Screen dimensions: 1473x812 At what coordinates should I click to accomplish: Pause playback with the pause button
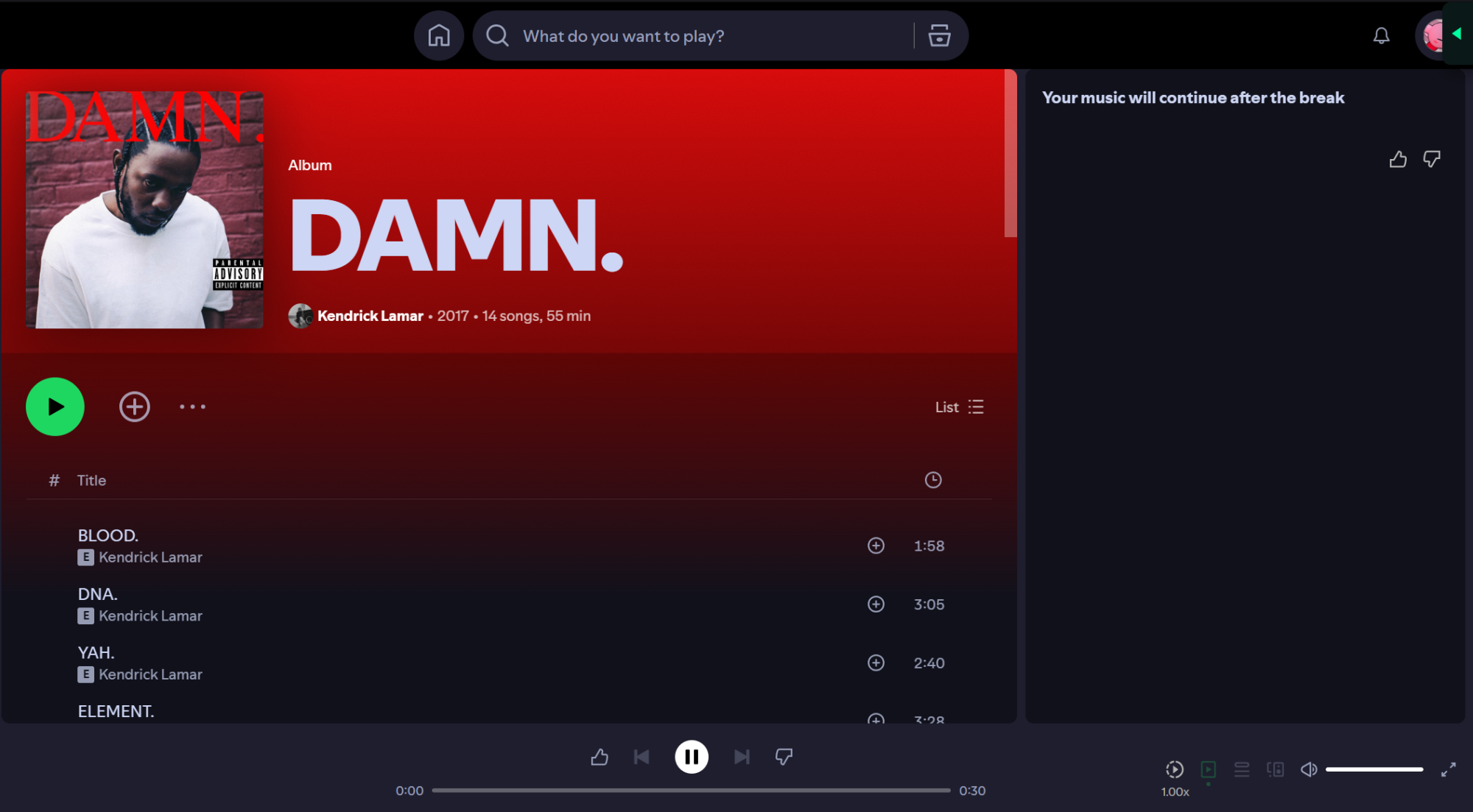click(x=691, y=756)
